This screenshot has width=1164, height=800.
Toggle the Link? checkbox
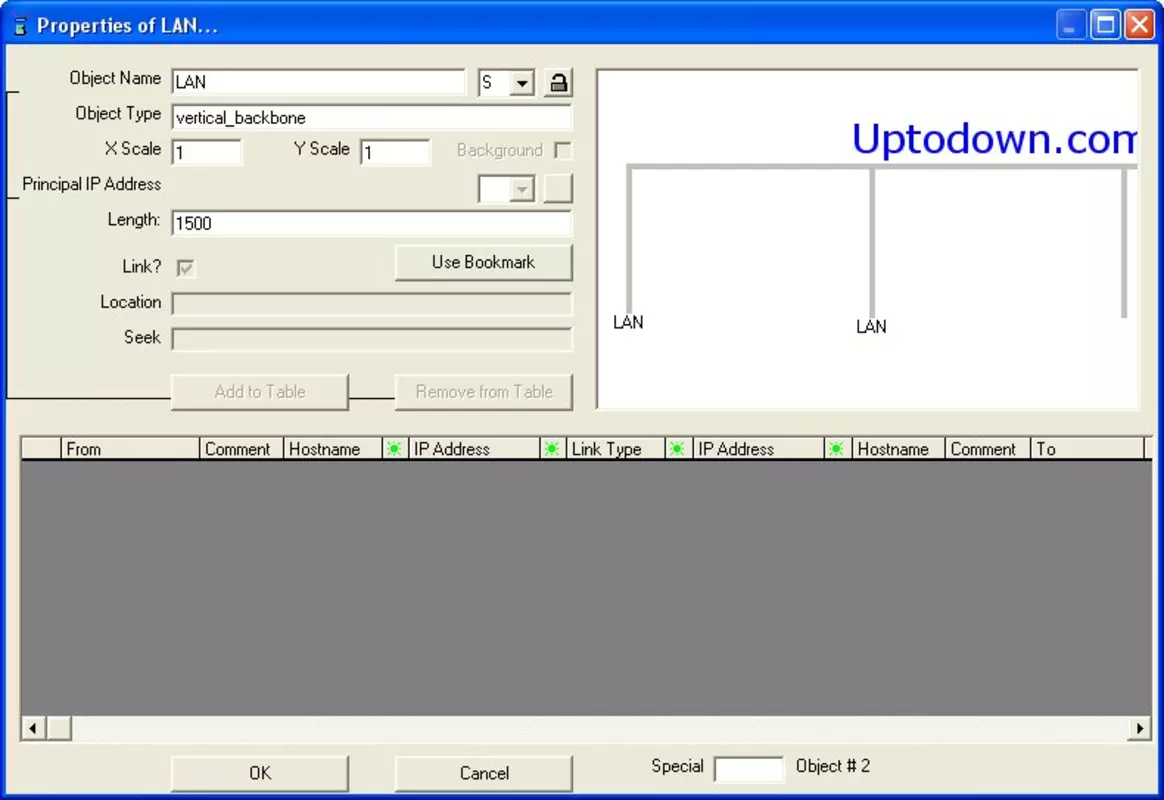point(186,267)
